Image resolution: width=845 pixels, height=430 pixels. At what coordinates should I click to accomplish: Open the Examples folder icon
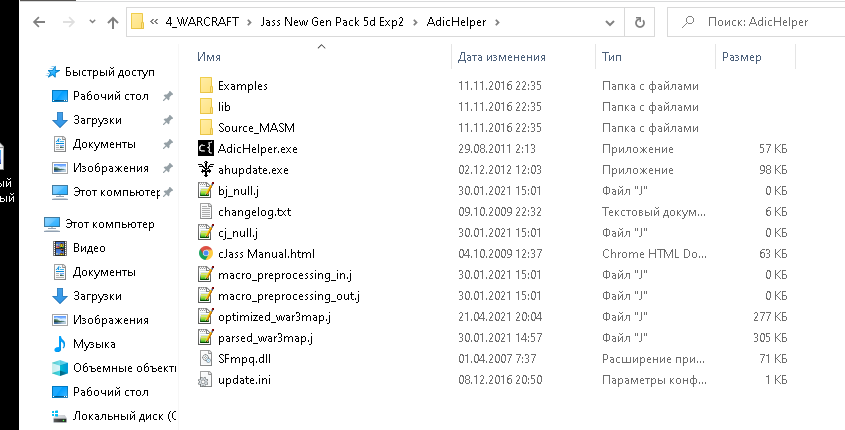[x=206, y=86]
